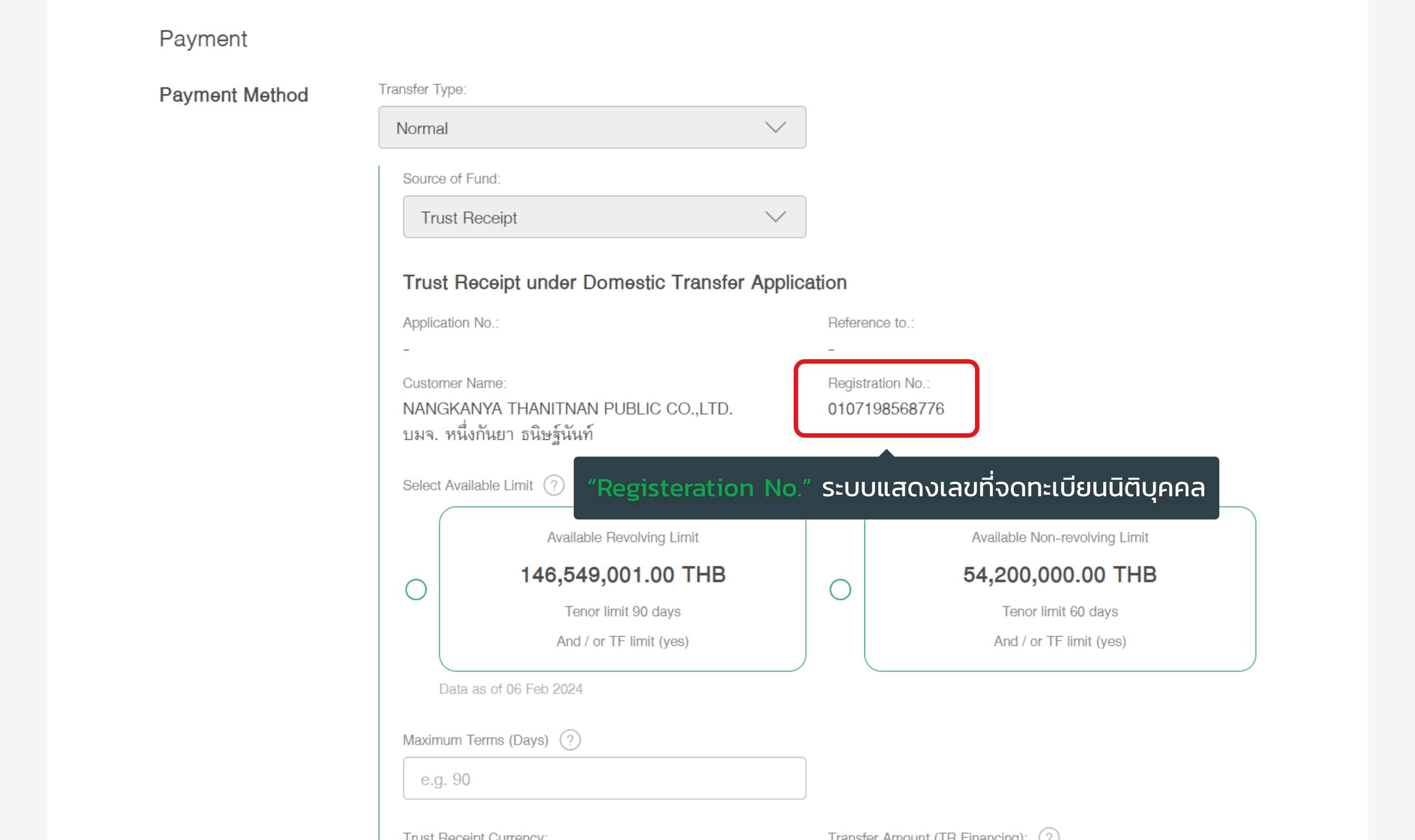Open the Source of Fund dropdown
This screenshot has width=1415, height=840.
click(604, 217)
